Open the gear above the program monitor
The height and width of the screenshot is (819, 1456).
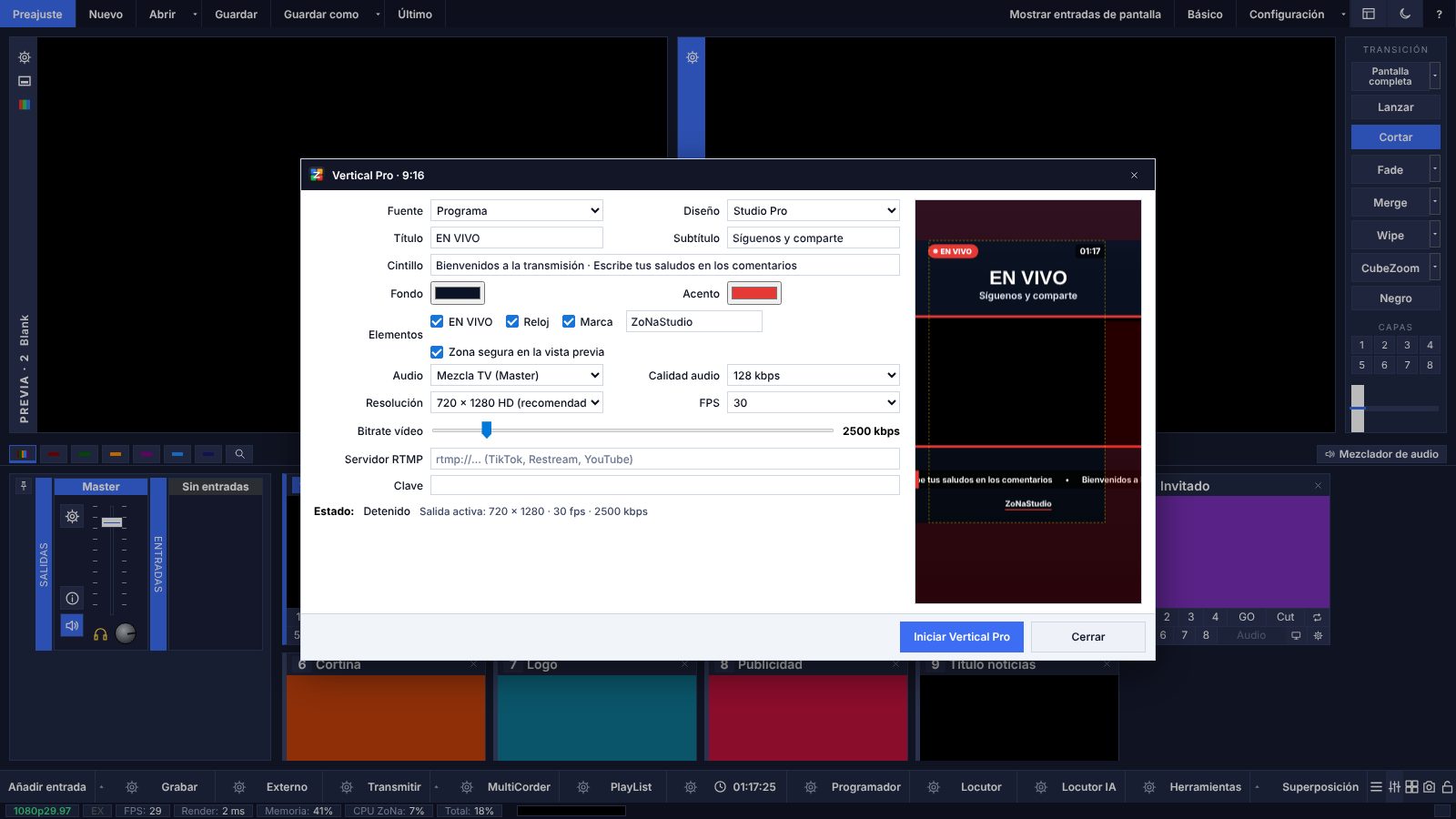coord(692,57)
